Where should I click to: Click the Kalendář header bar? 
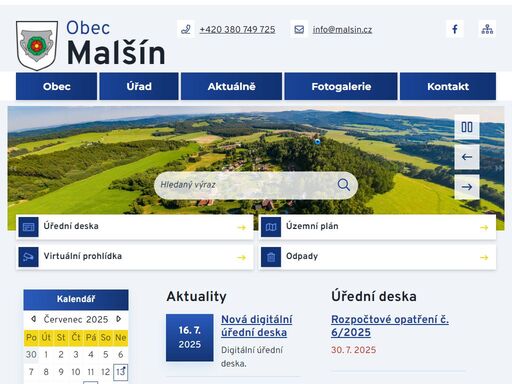pos(76,299)
